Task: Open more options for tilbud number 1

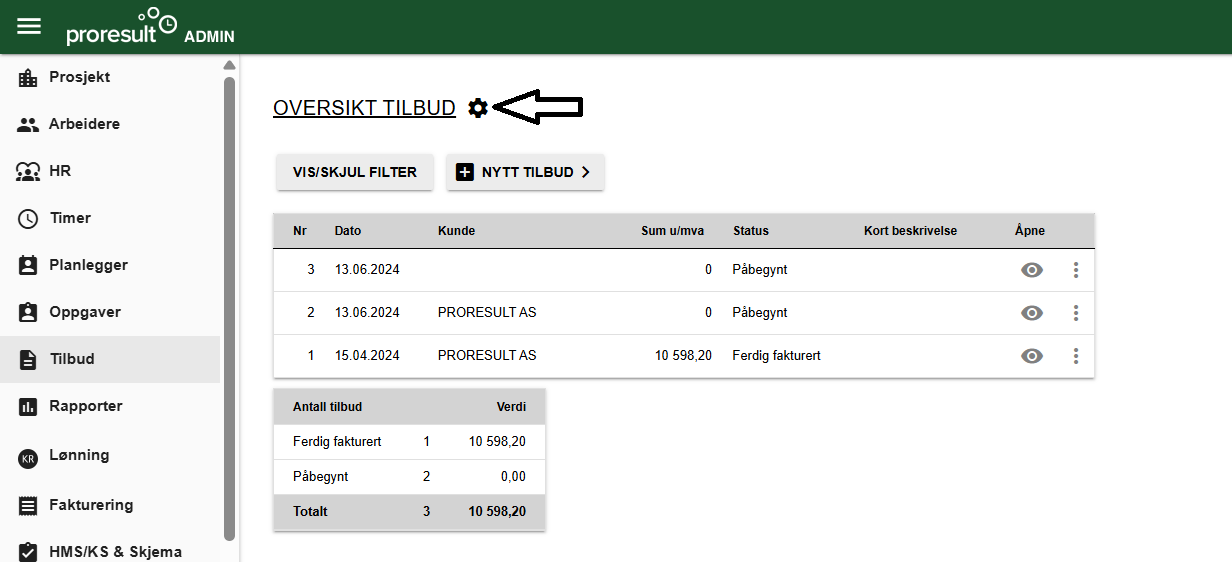Action: tap(1076, 356)
